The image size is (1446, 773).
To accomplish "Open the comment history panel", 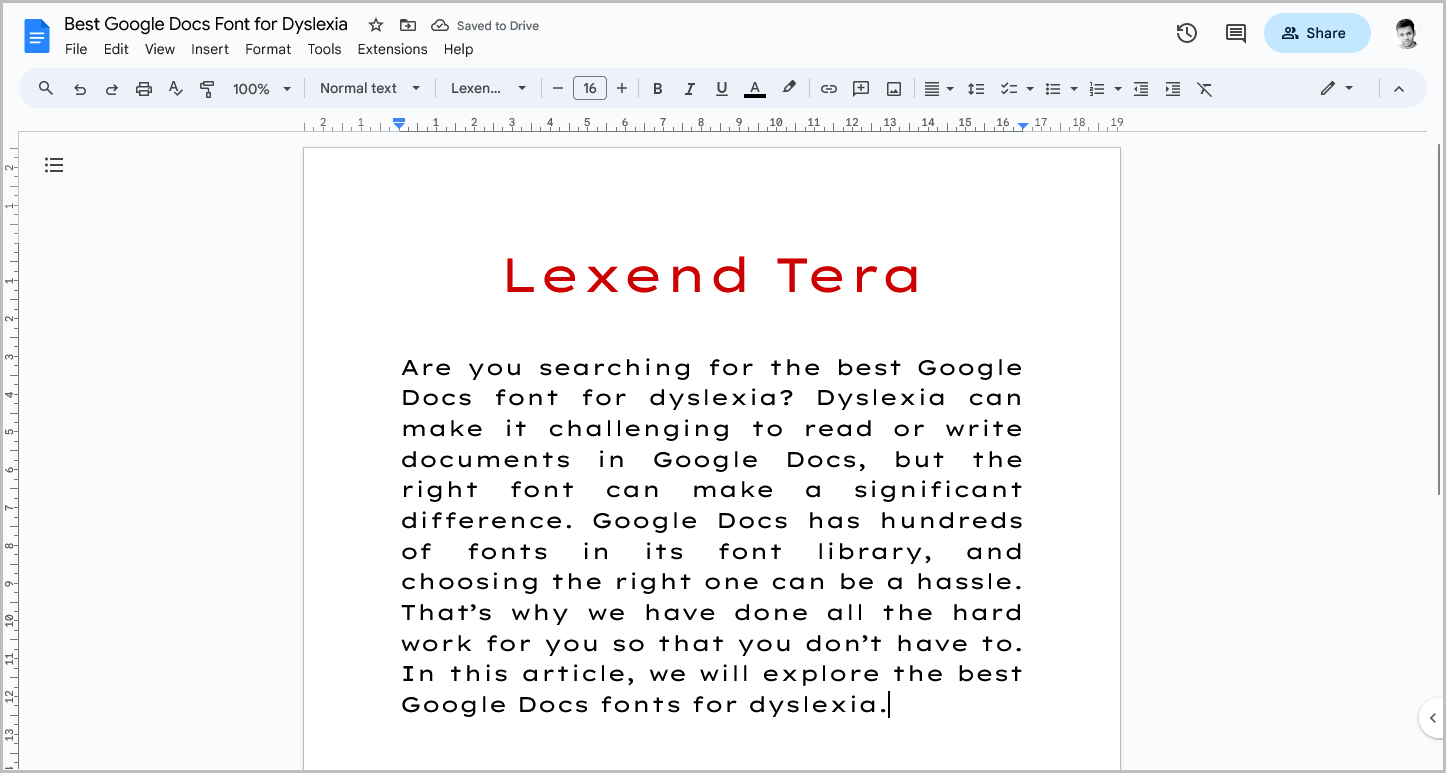I will 1236,33.
